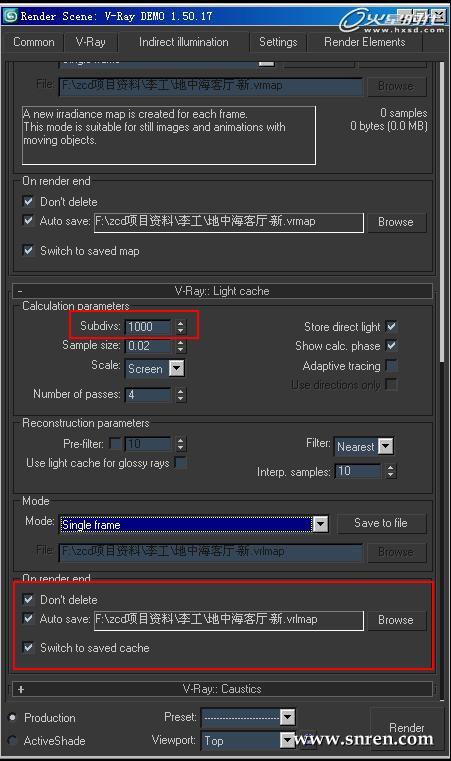
Task: Click the Save to file button
Action: tap(381, 523)
